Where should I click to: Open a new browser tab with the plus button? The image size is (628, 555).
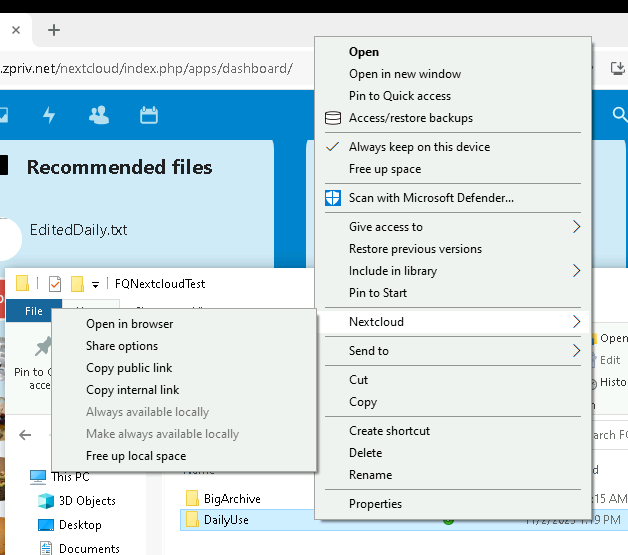pos(54,30)
